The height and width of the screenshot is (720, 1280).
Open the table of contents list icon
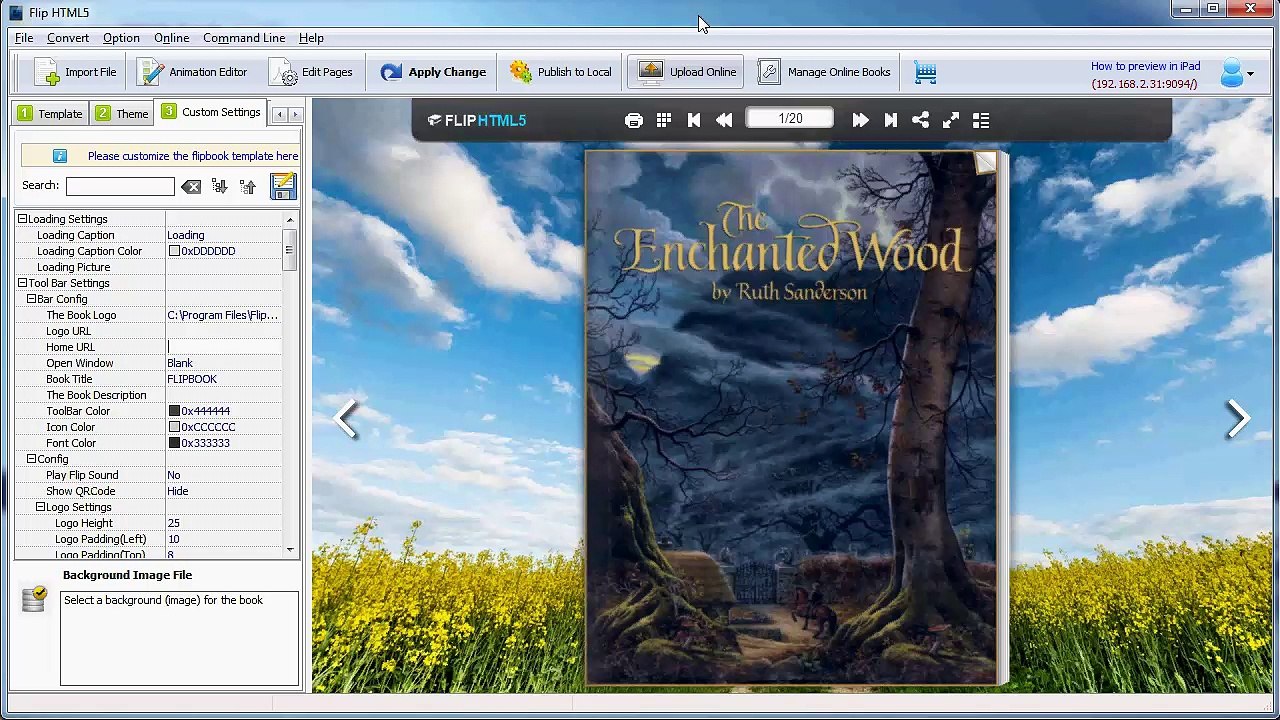[x=981, y=120]
